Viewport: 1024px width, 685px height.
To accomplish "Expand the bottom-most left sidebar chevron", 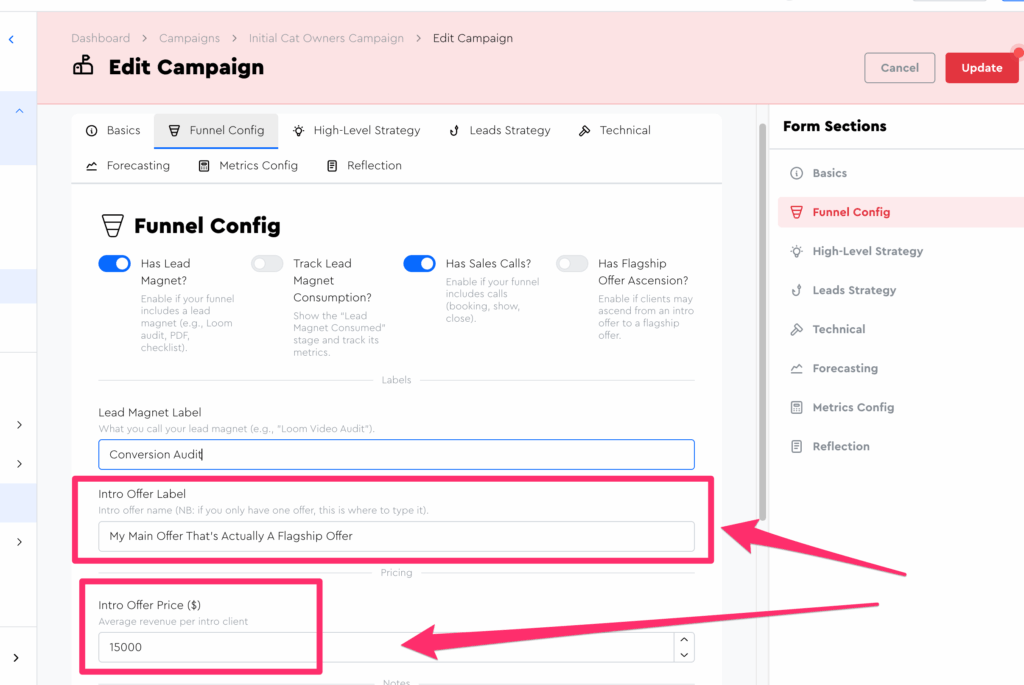I will pos(18,657).
